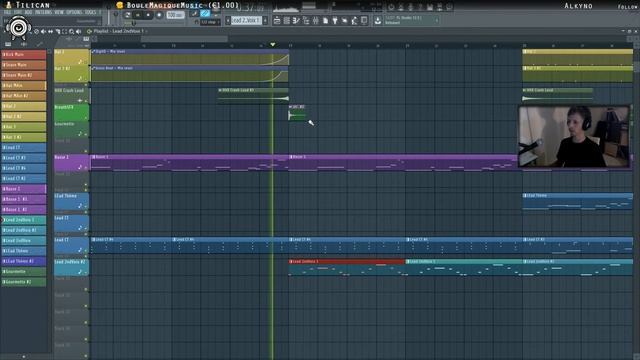Mute the LEad Thème track

[86, 207]
